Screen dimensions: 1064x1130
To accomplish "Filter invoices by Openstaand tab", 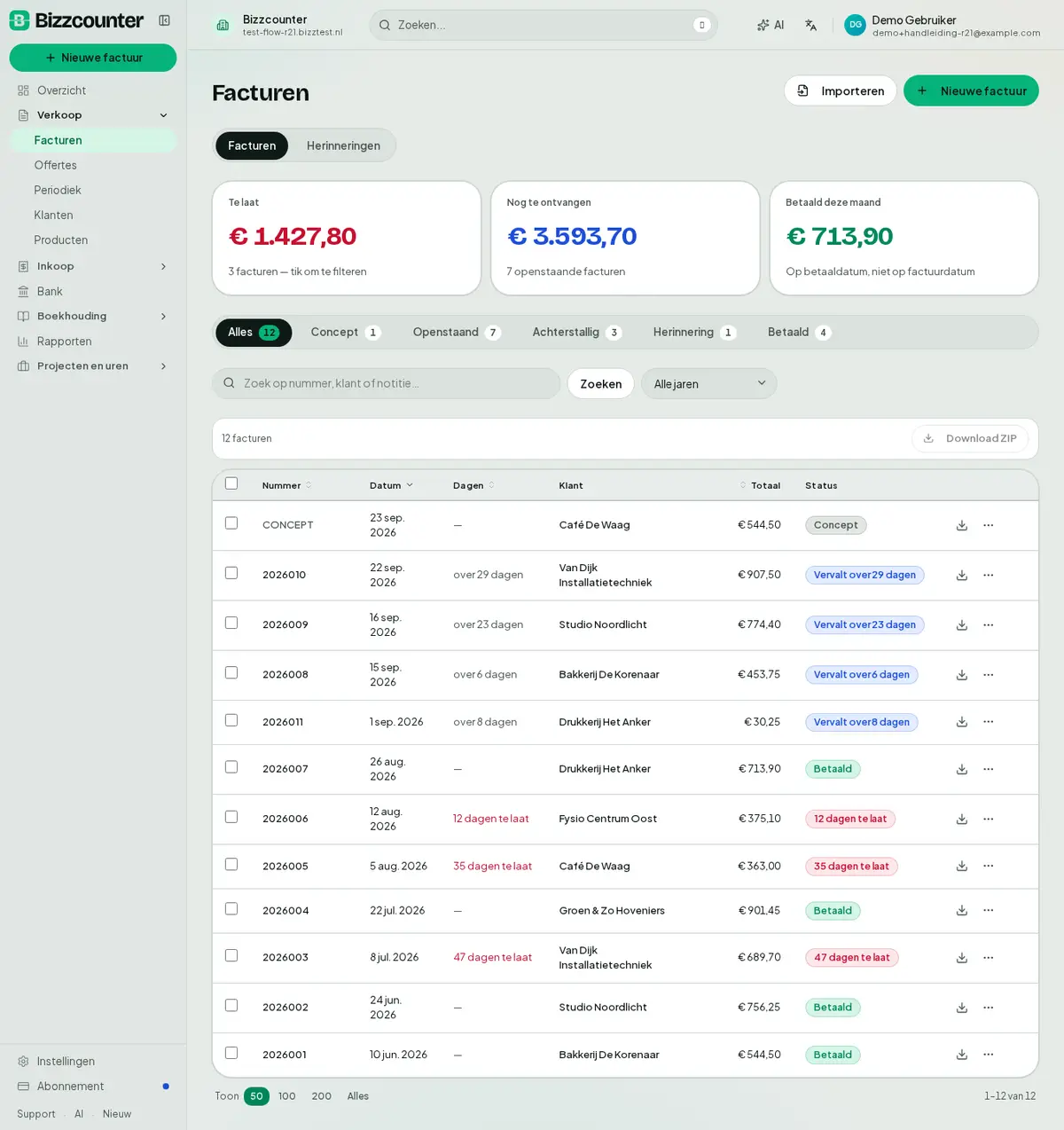I will tap(457, 333).
